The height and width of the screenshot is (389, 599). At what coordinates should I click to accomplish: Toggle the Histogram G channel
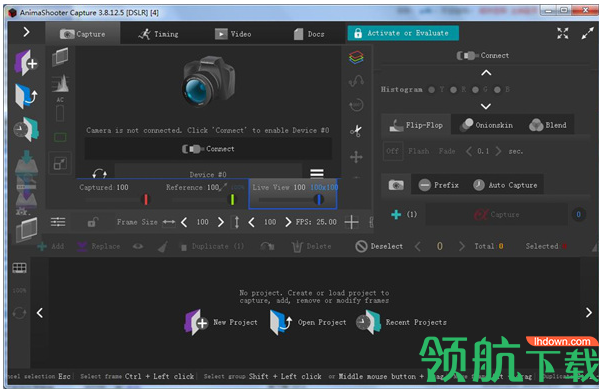tap(475, 89)
